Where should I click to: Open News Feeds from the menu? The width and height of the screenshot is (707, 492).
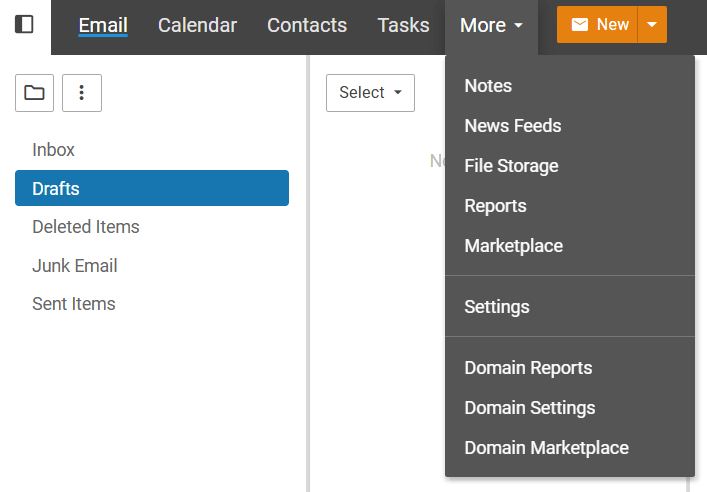click(x=513, y=126)
